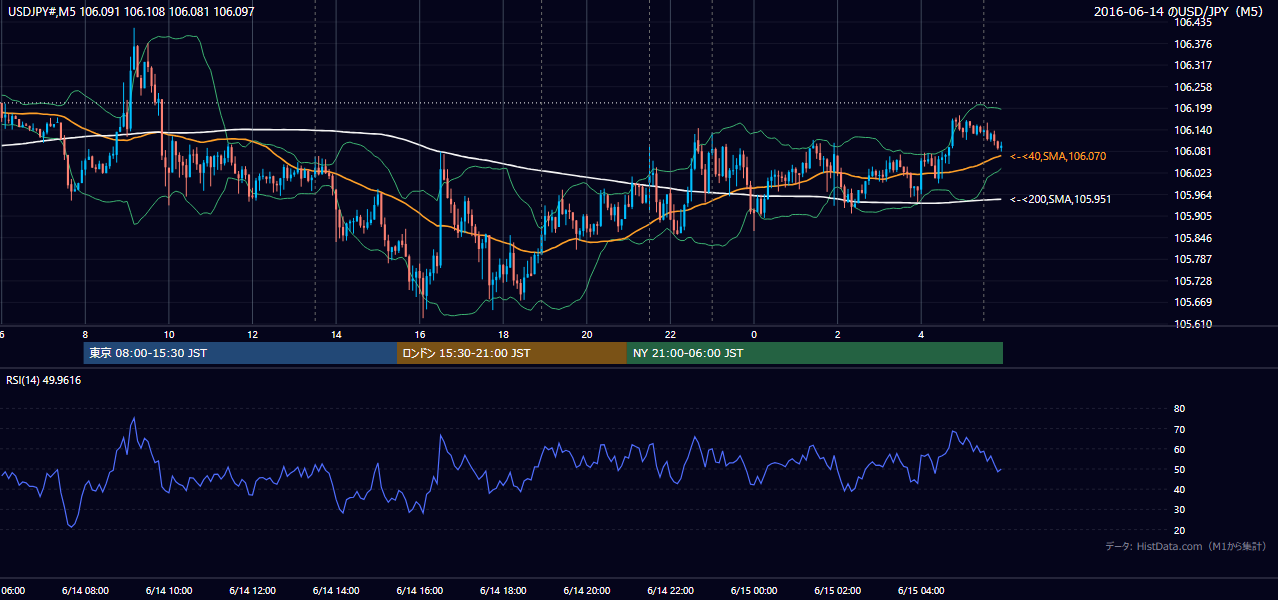Click hour tick 20 under the price chart
The width and height of the screenshot is (1278, 600).
pyautogui.click(x=587, y=334)
